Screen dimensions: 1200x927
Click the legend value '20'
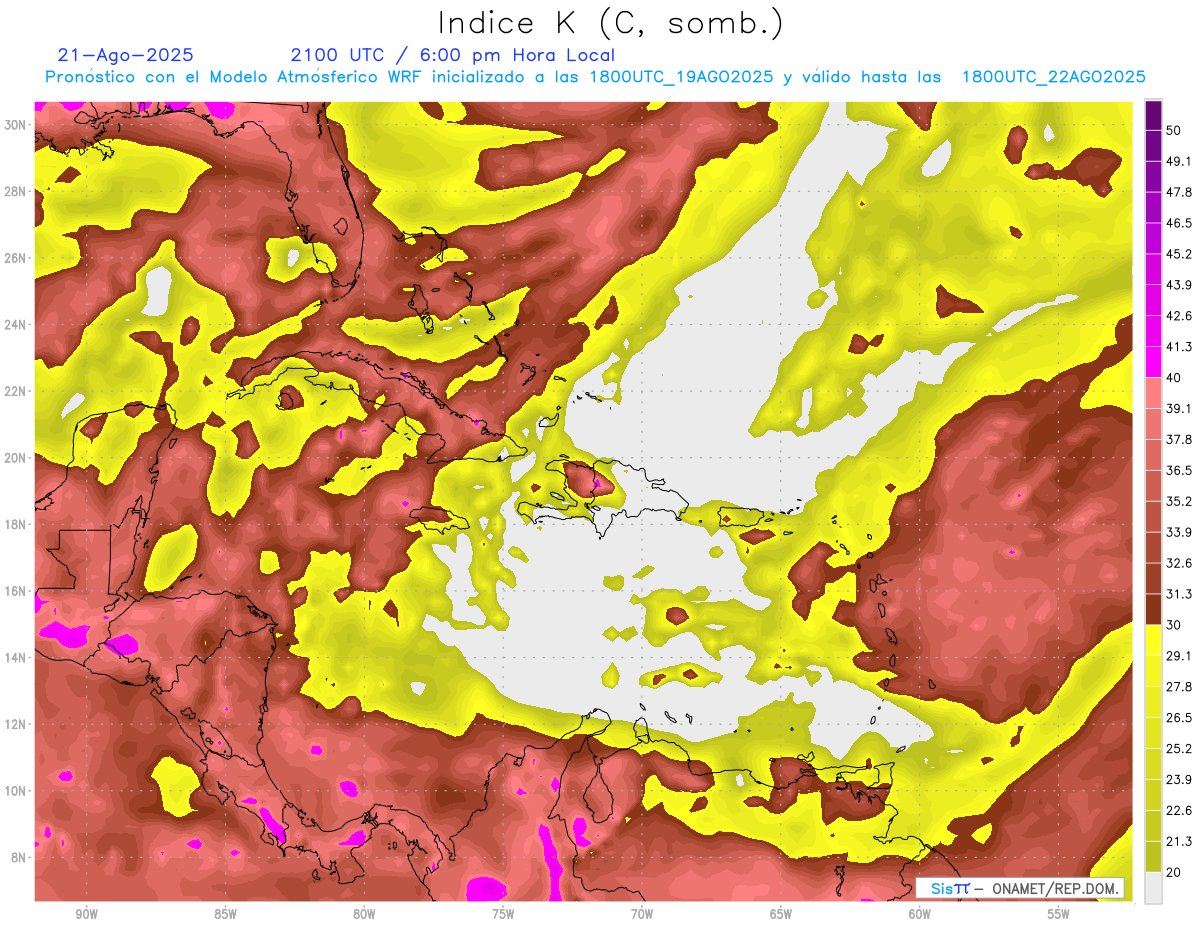click(1174, 873)
